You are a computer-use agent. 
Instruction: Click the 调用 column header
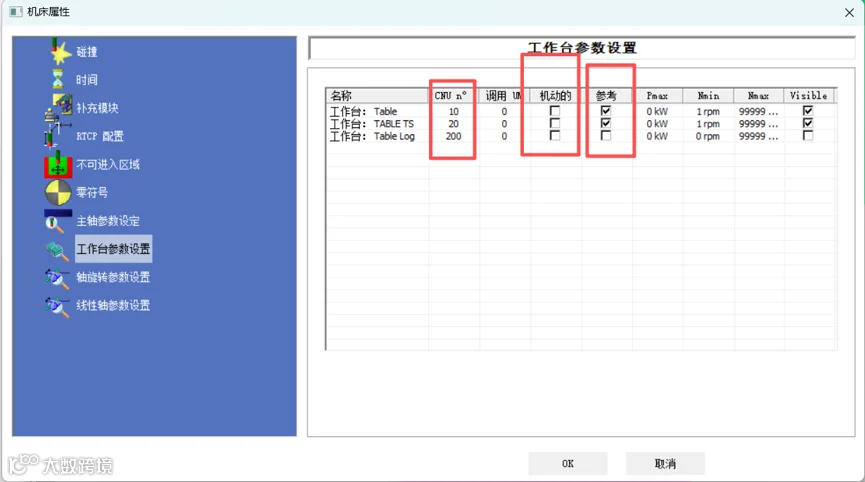point(505,95)
